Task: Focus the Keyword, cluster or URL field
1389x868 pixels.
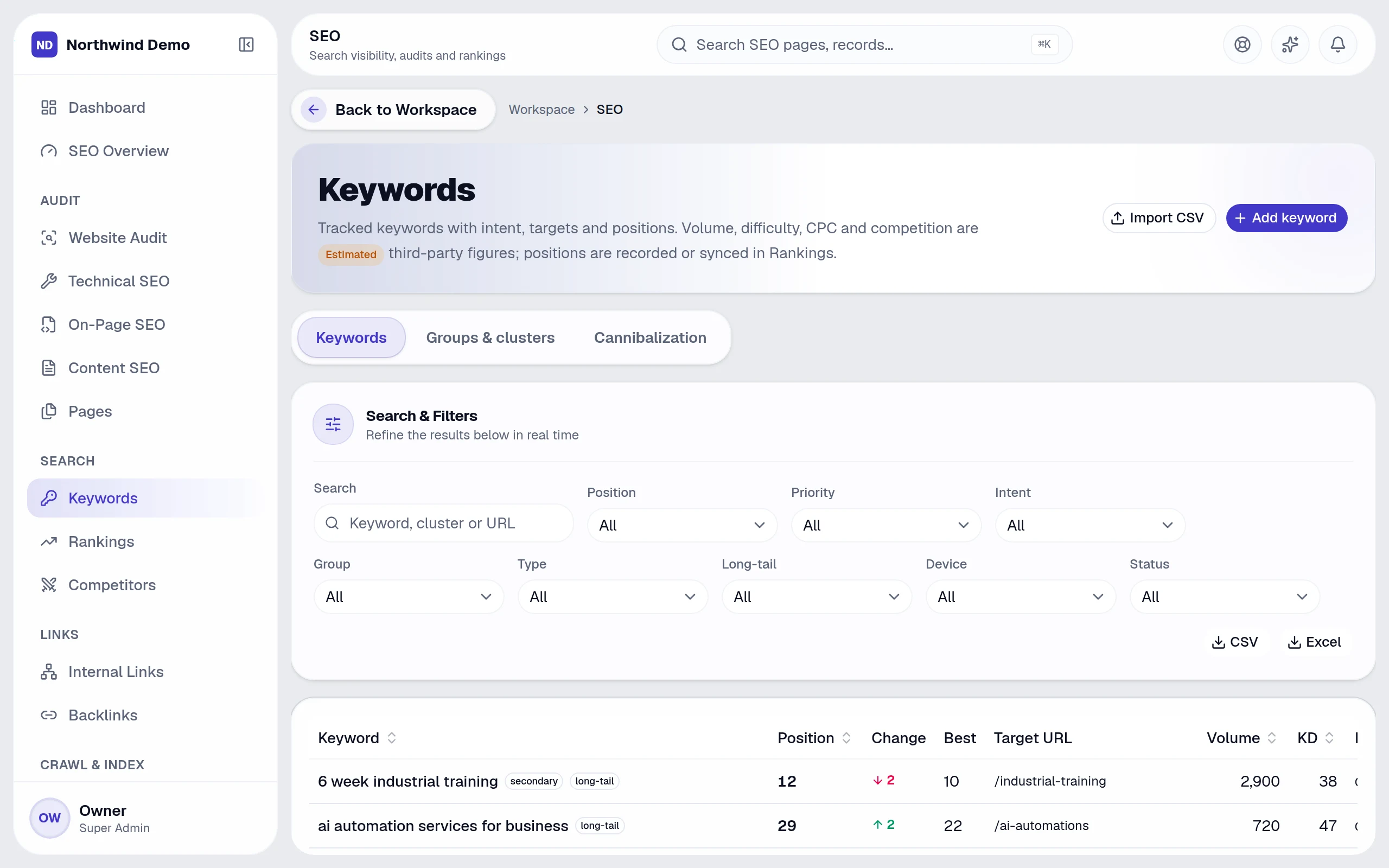Action: click(443, 523)
